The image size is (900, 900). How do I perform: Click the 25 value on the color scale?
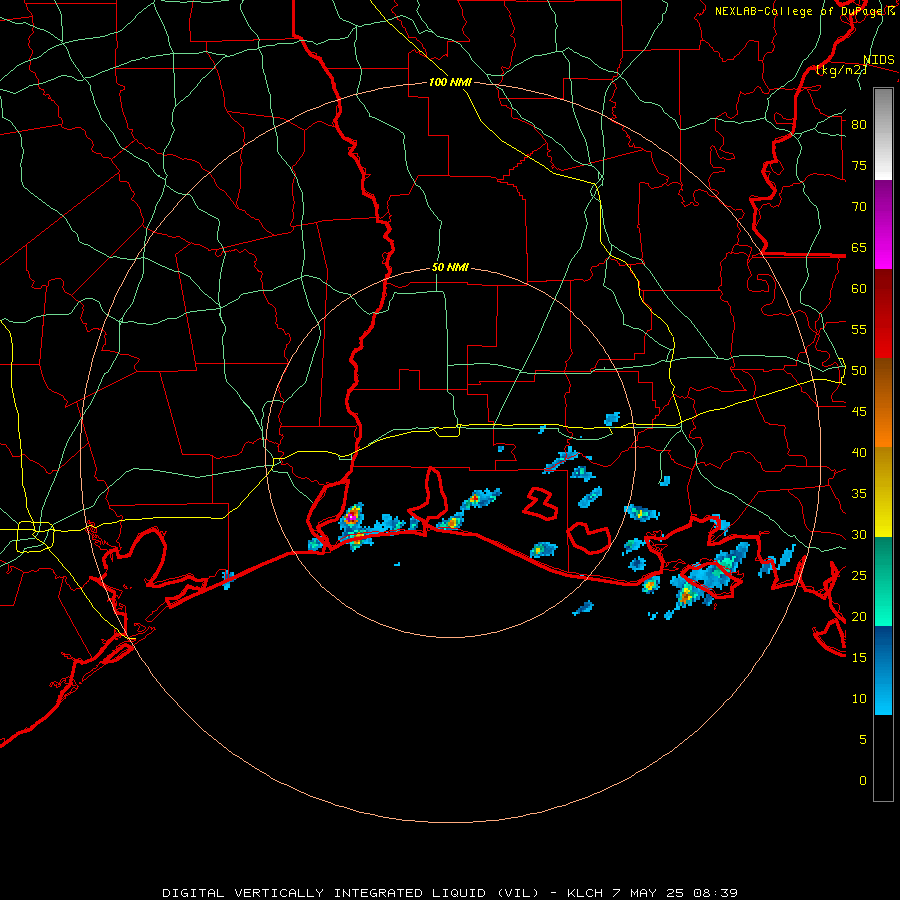(859, 576)
